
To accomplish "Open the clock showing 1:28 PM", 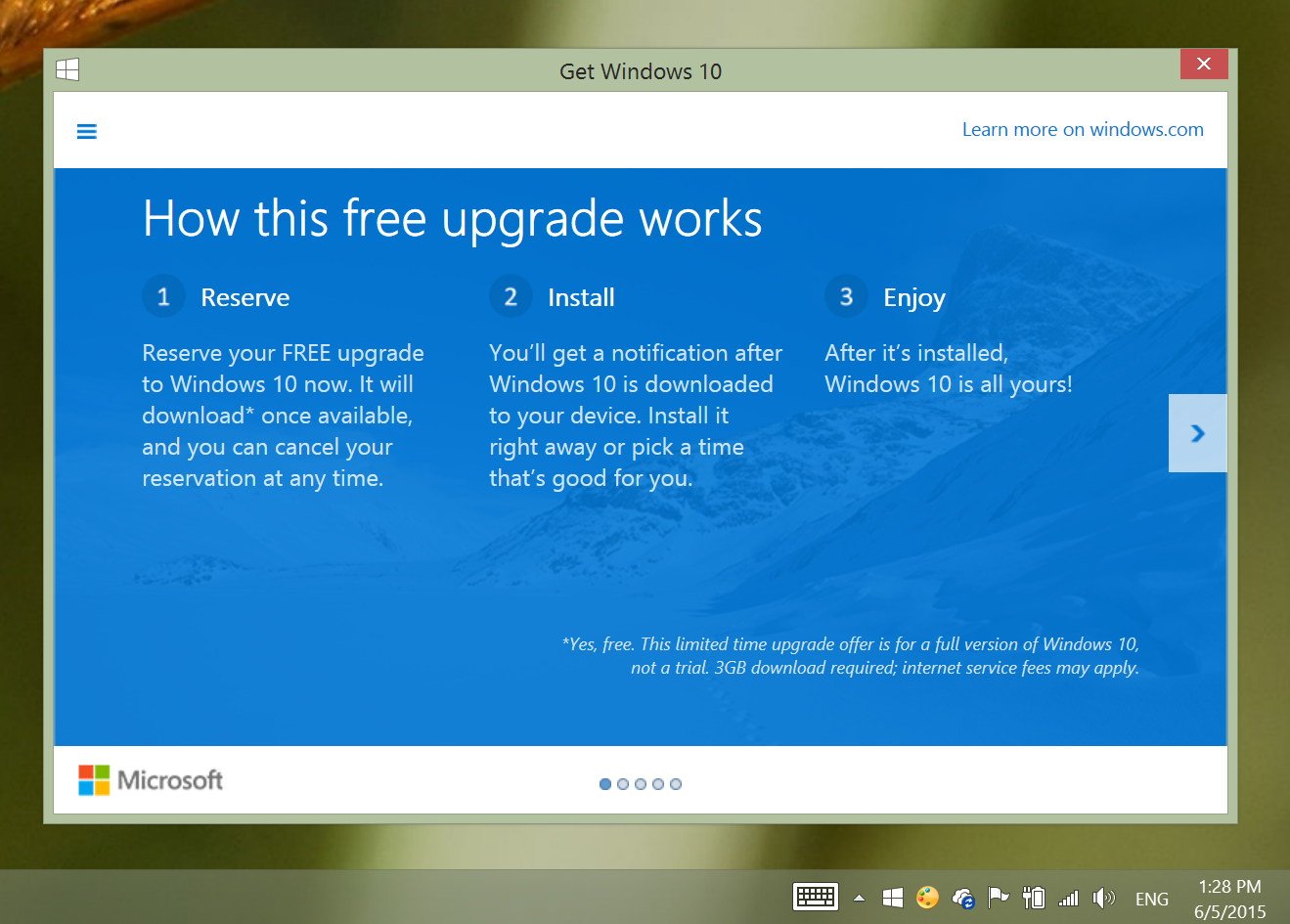I will [x=1230, y=899].
